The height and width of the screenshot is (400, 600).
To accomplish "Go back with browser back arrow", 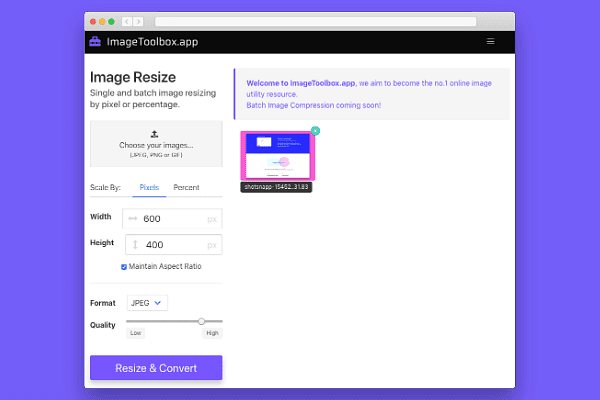I will [x=126, y=20].
